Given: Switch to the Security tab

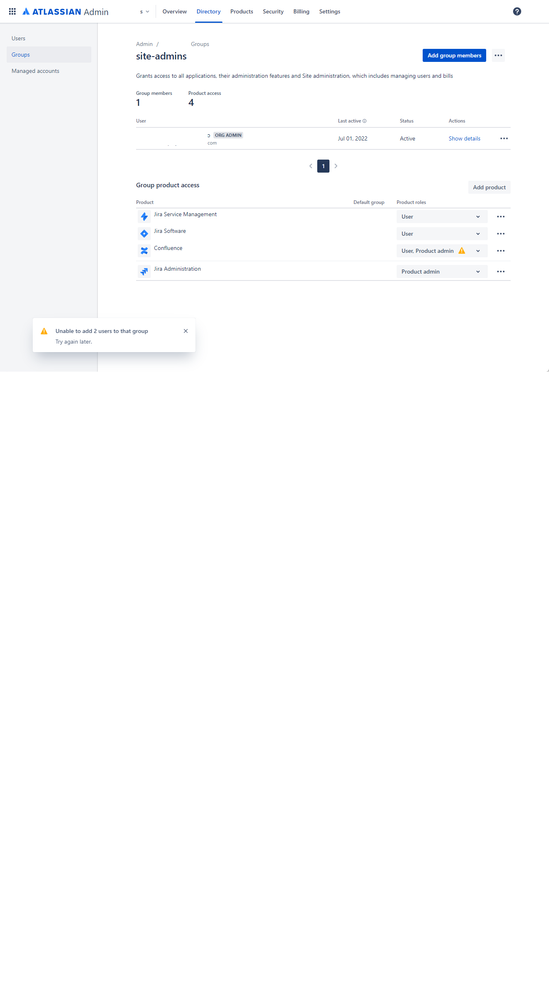Looking at the screenshot, I should click(273, 11).
